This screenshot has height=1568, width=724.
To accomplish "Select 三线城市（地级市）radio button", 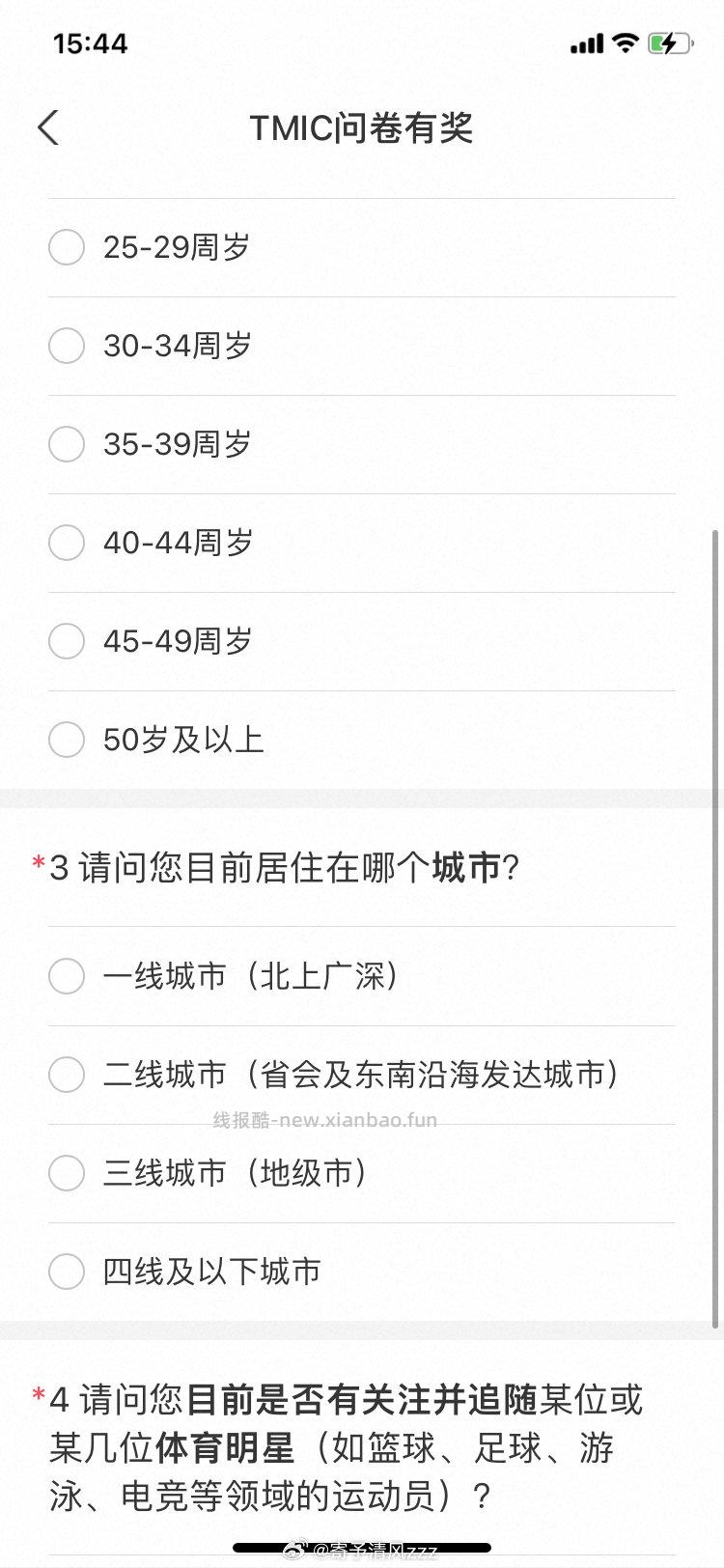I will (67, 1173).
